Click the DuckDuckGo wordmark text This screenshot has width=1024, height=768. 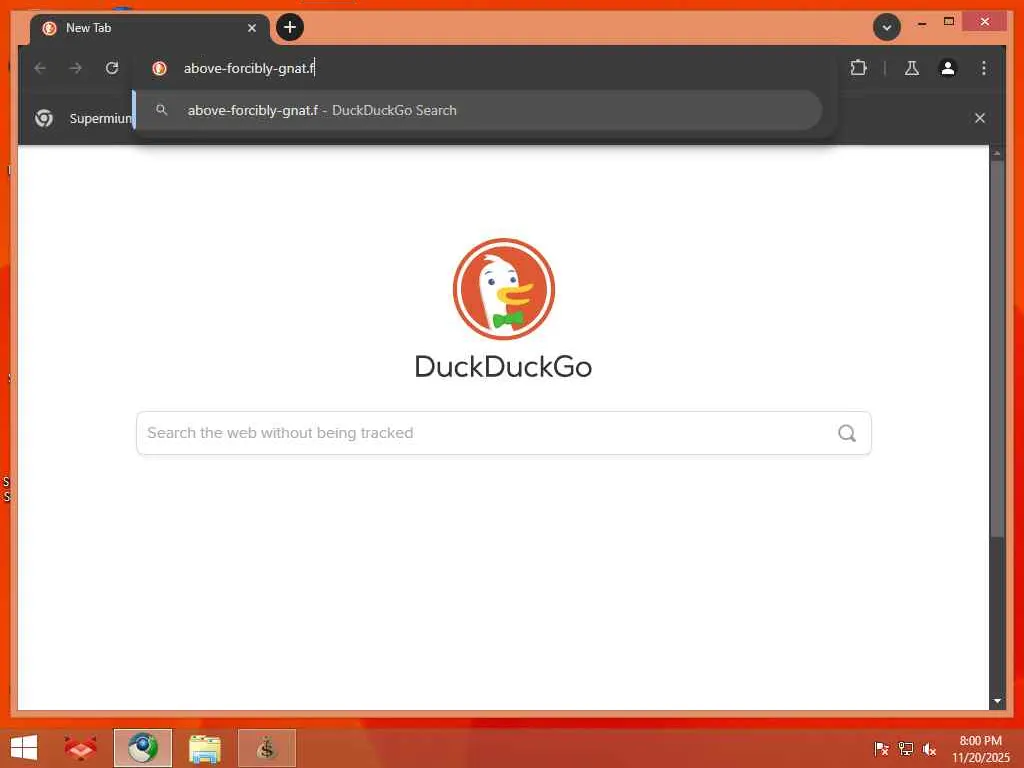(504, 366)
